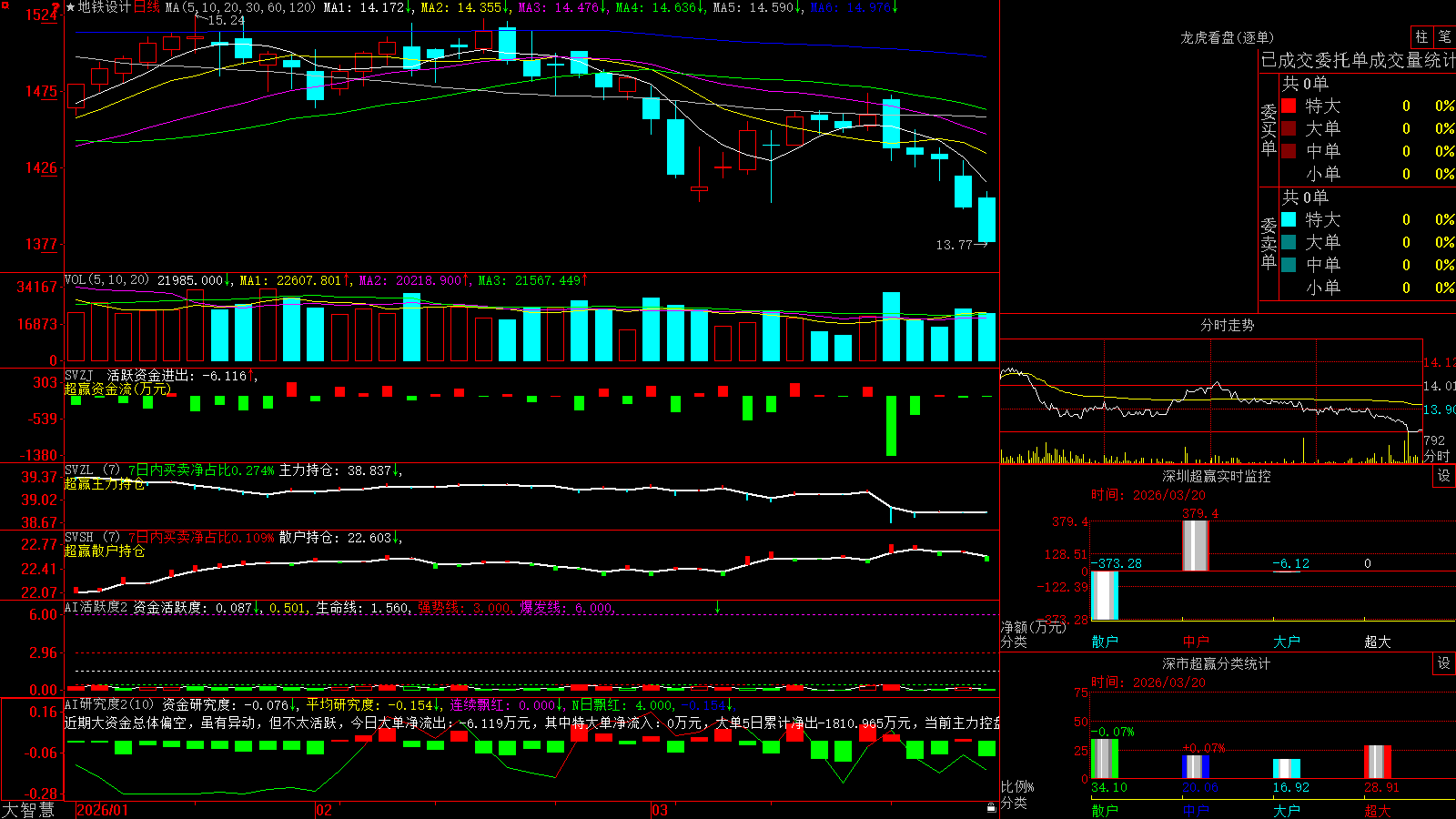Click the 柱 button in 龙虎看盘 panel
1456x819 pixels.
pyautogui.click(x=1421, y=37)
